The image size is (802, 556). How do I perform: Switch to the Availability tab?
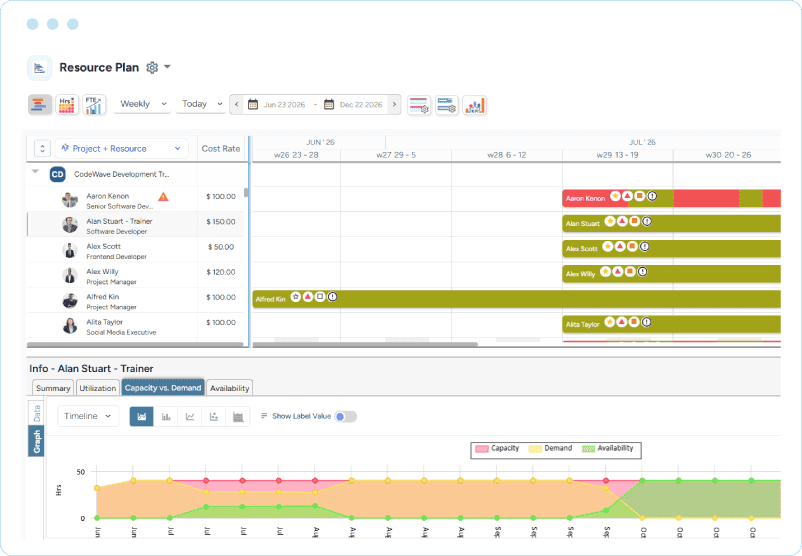click(x=230, y=388)
